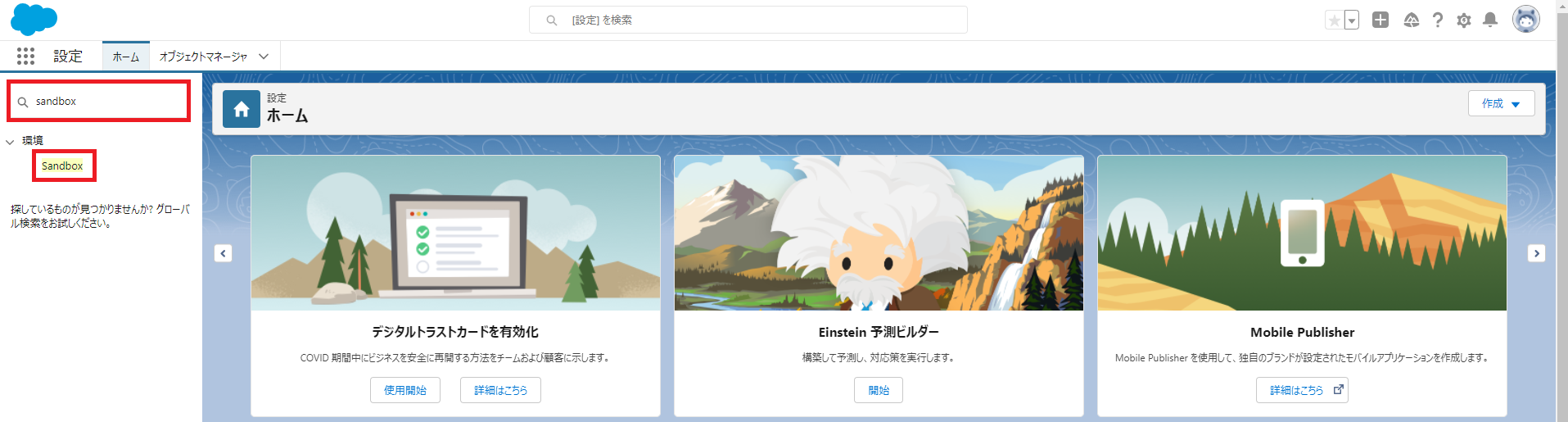Image resolution: width=1568 pixels, height=422 pixels.
Task: Click the Mobile Publisher heading
Action: click(x=1302, y=332)
